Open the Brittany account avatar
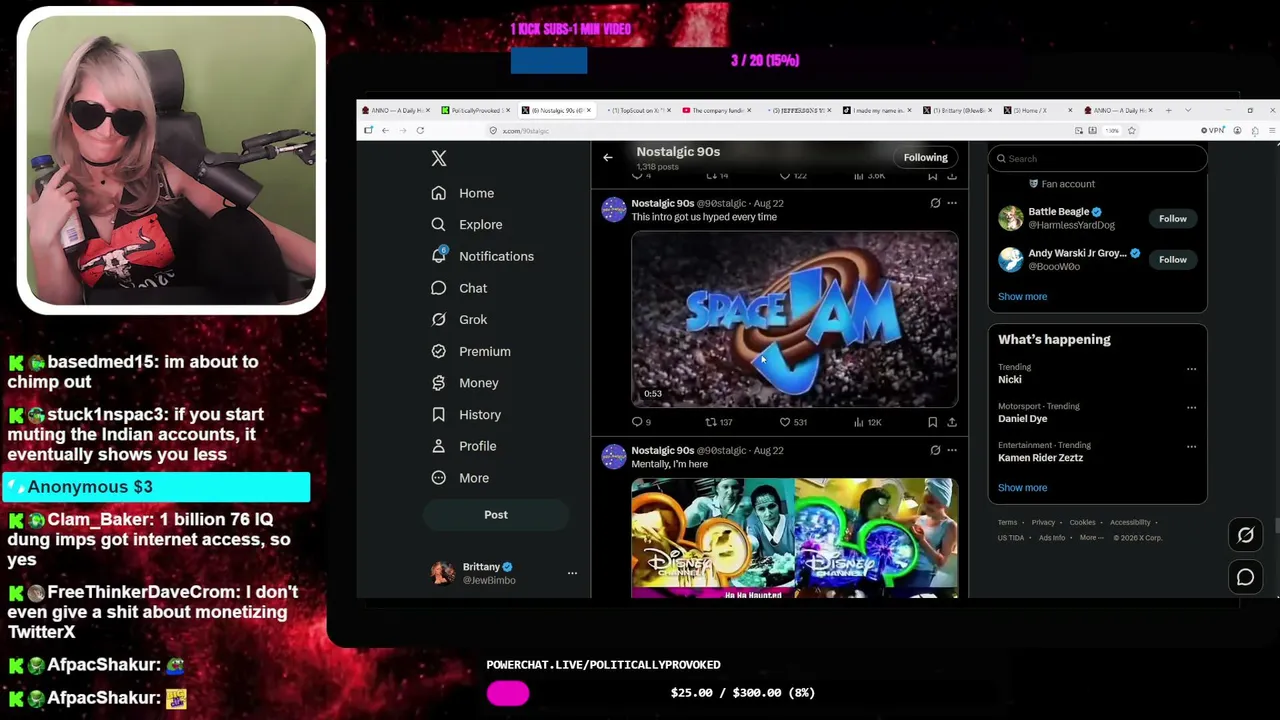Viewport: 1280px width, 720px height. pos(442,573)
